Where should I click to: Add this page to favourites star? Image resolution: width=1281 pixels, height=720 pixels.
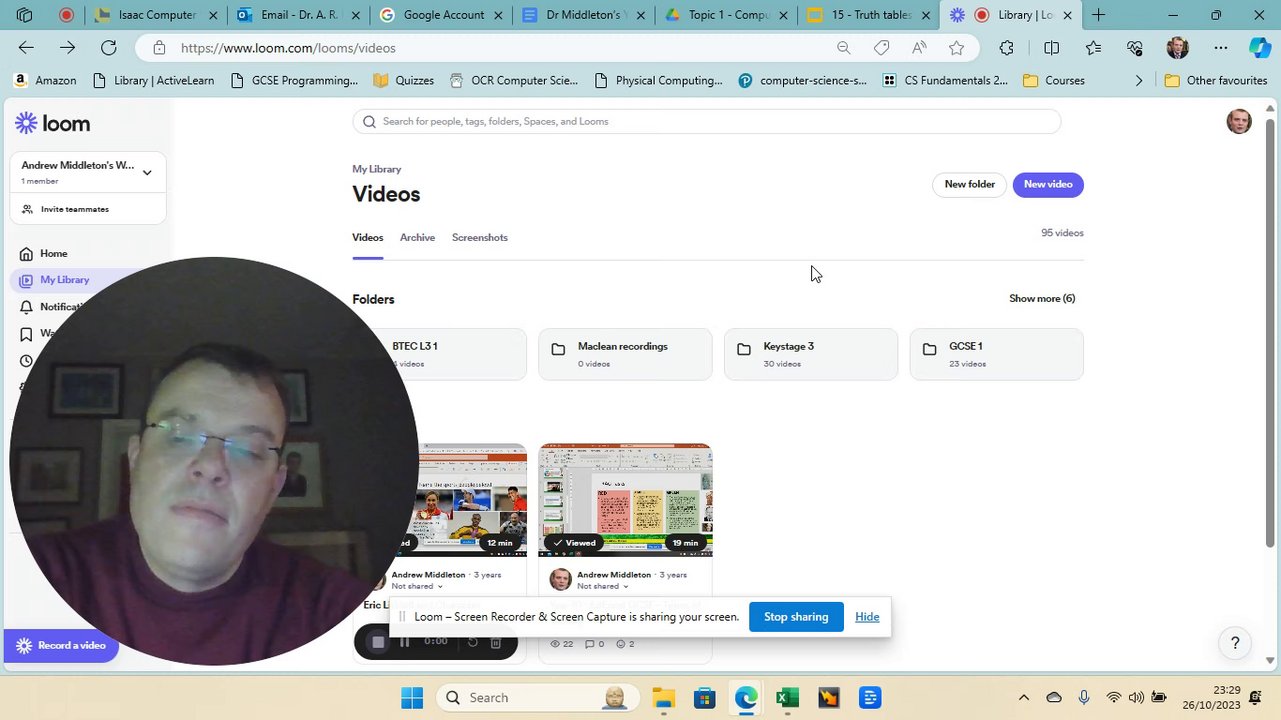[x=956, y=48]
